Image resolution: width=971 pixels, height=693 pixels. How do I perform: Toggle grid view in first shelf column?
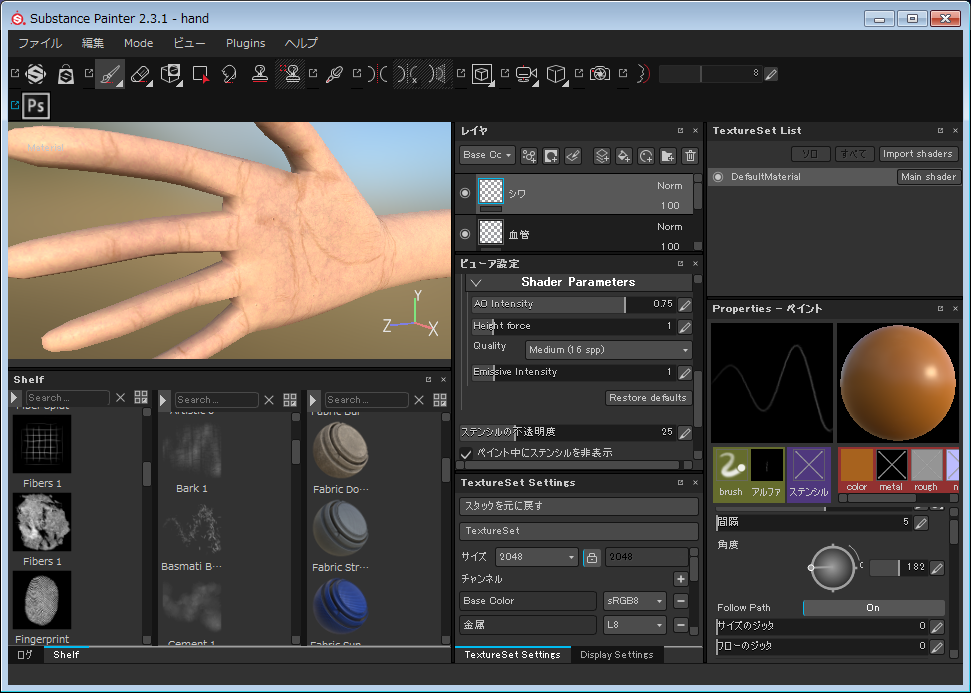coord(141,397)
